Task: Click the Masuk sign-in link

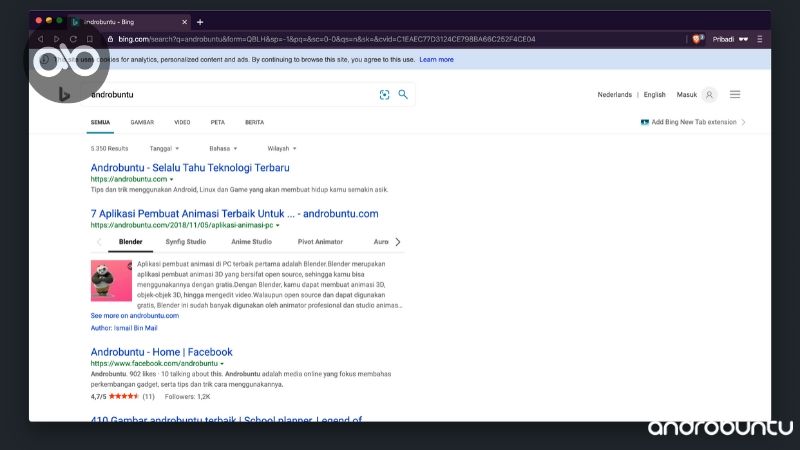Action: point(686,94)
